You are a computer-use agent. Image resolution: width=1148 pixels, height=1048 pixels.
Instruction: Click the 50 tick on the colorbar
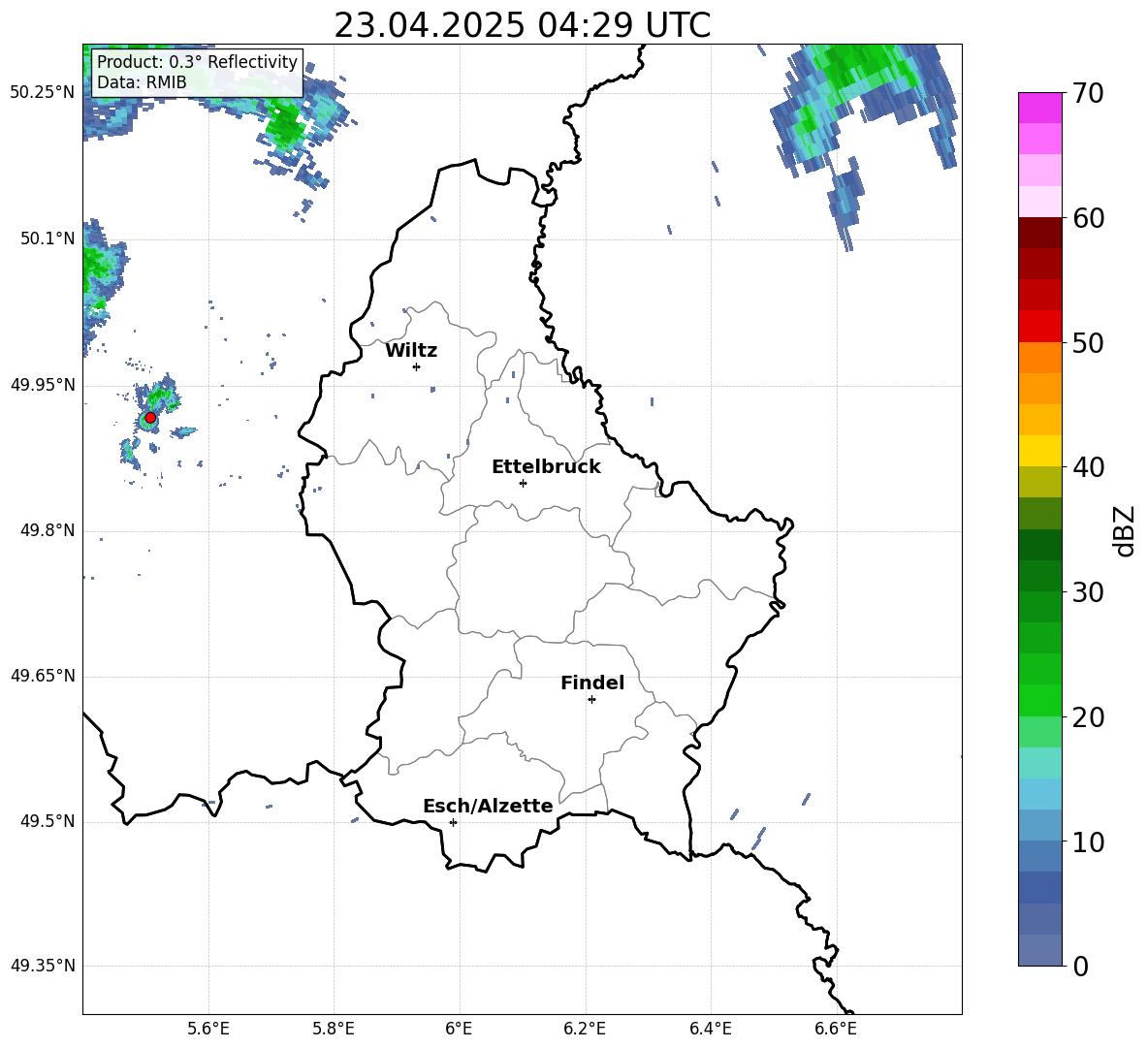(1088, 343)
